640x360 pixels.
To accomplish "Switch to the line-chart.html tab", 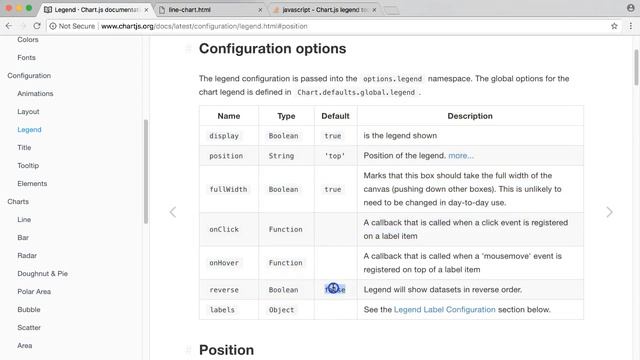I will [210, 10].
